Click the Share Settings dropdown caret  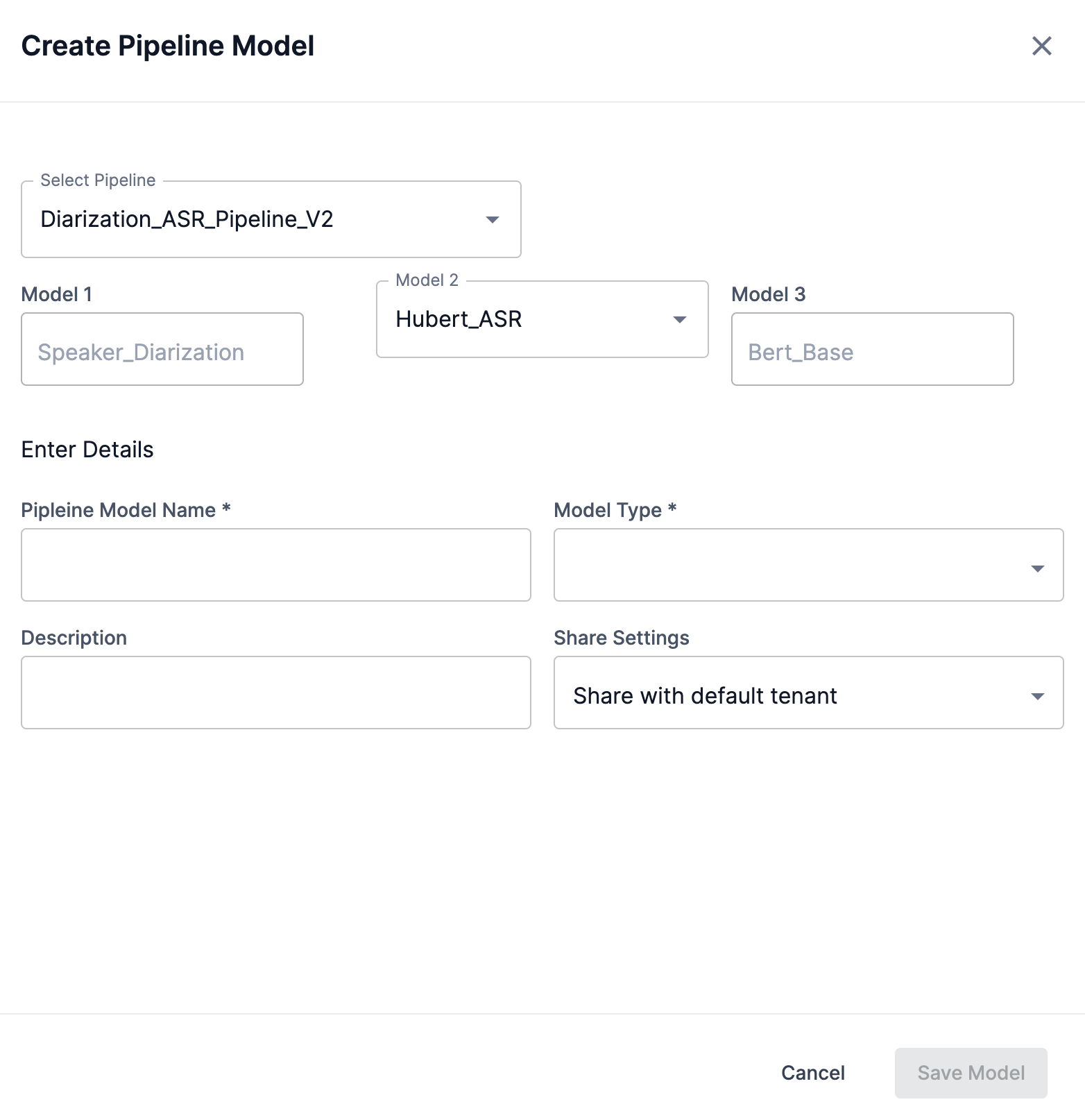[1037, 695]
